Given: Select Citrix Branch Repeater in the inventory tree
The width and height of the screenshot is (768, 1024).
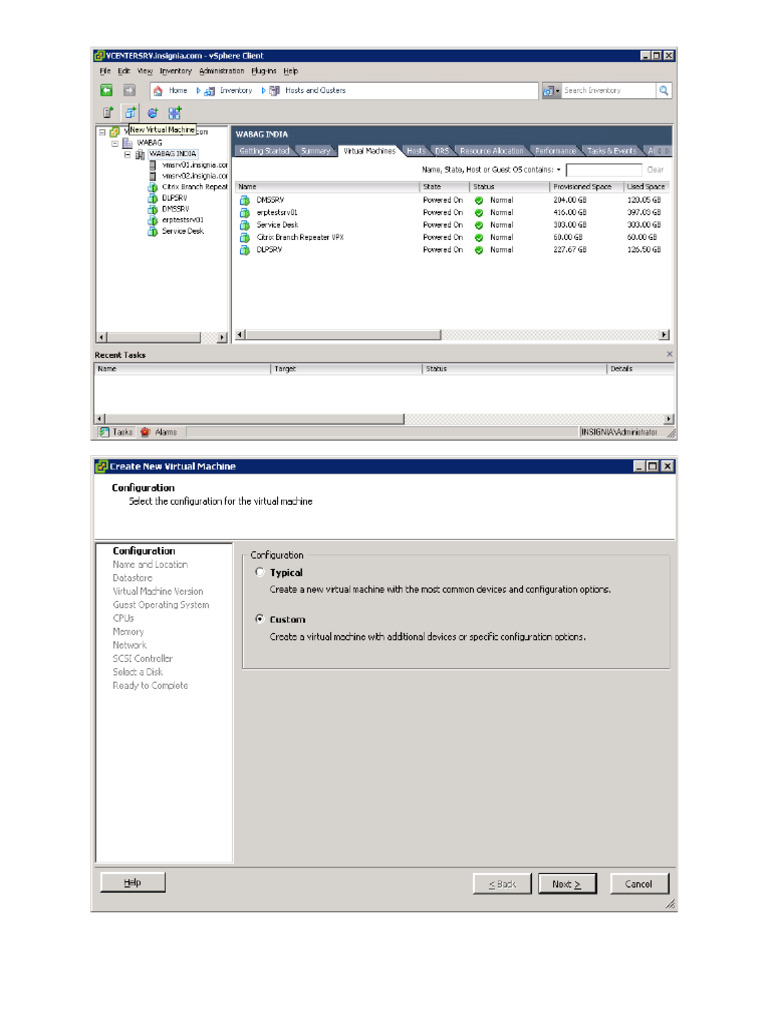Looking at the screenshot, I should click(195, 187).
